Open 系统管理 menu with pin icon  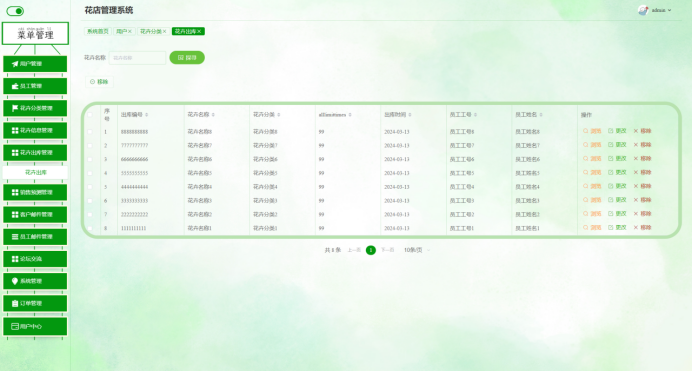pyautogui.click(x=35, y=281)
